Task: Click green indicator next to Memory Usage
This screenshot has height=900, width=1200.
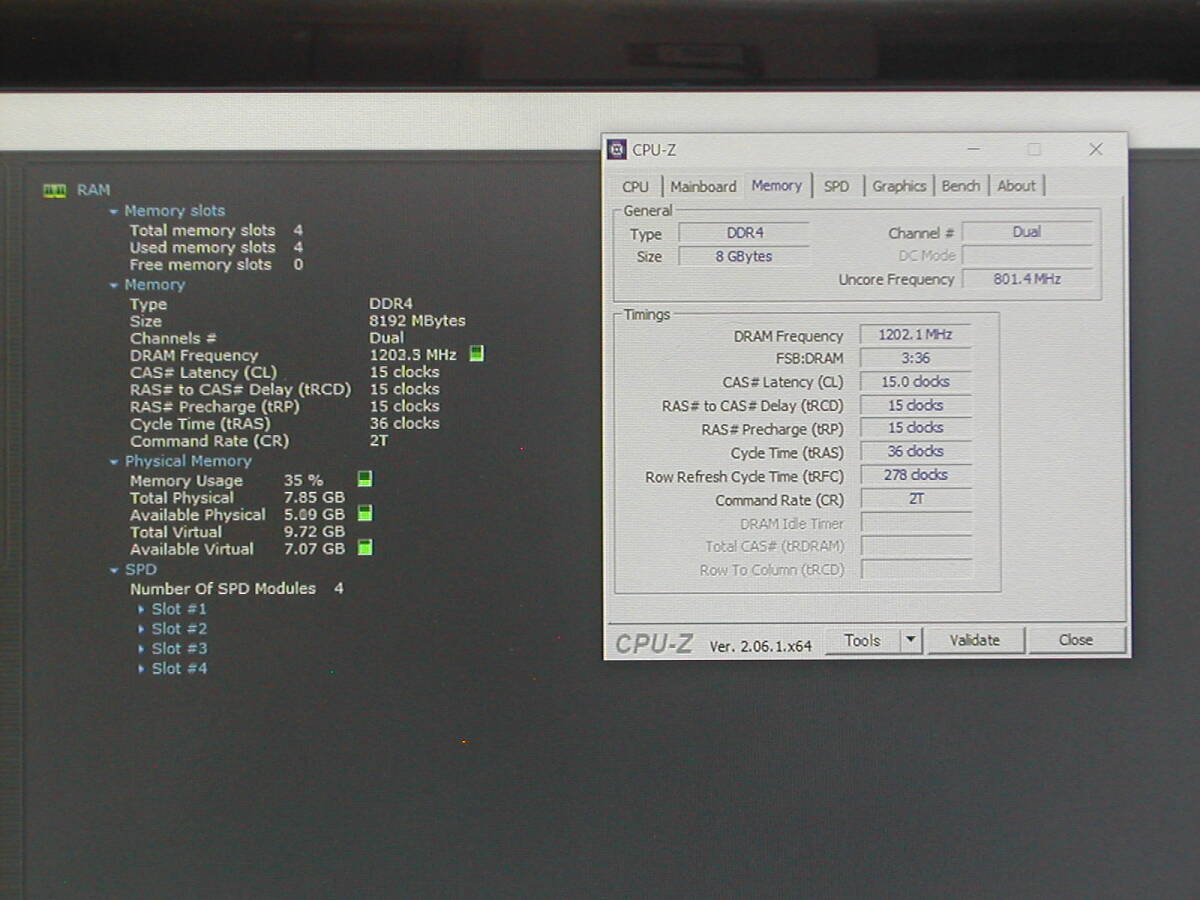Action: 365,479
